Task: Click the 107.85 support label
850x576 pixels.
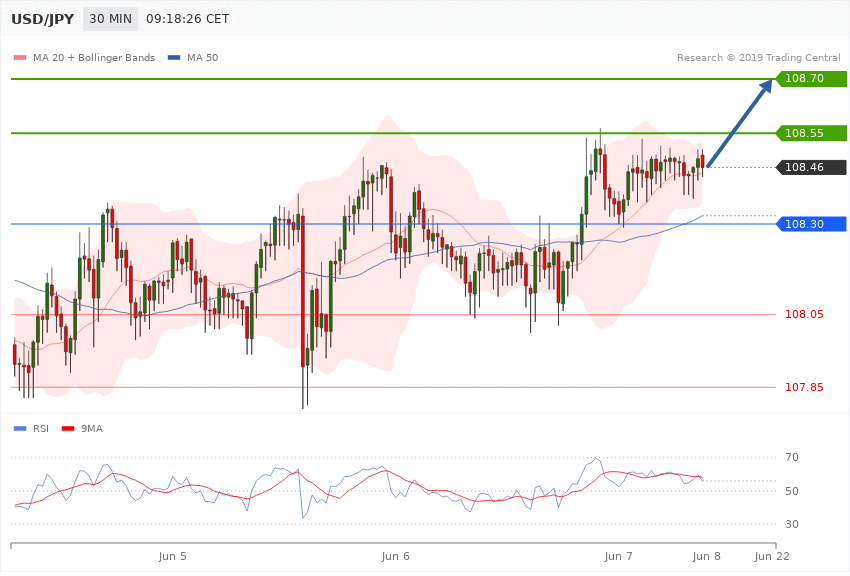Action: tap(804, 387)
